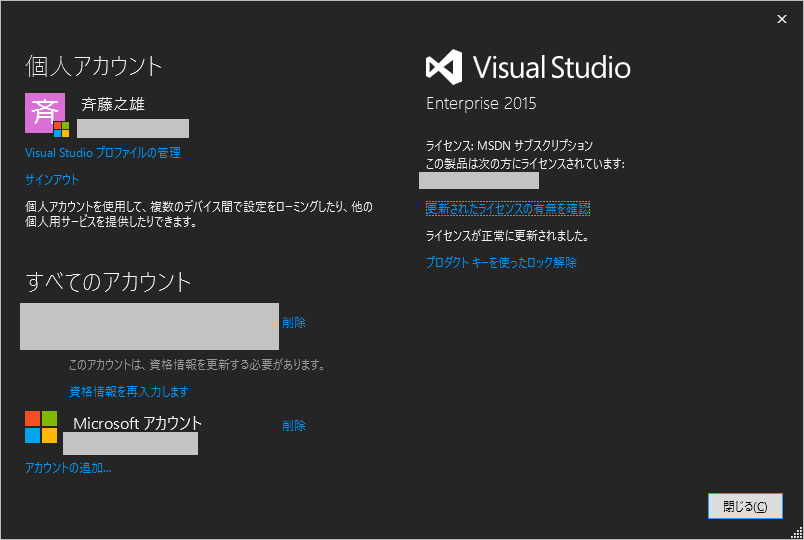Click the Visual Studio infinity logo

tap(444, 68)
